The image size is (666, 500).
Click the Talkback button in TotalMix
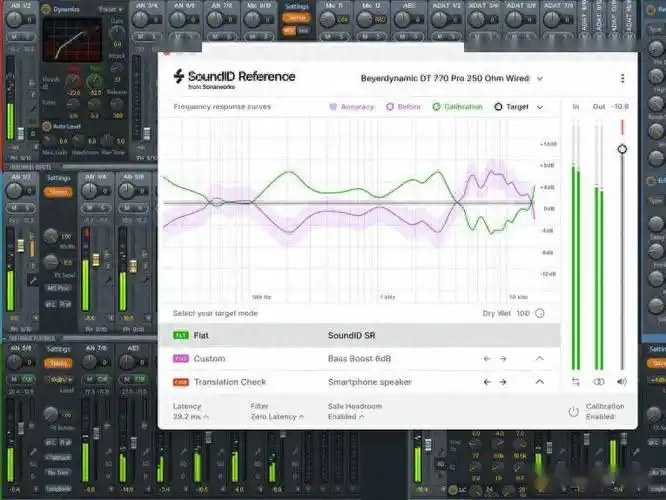[59, 458]
